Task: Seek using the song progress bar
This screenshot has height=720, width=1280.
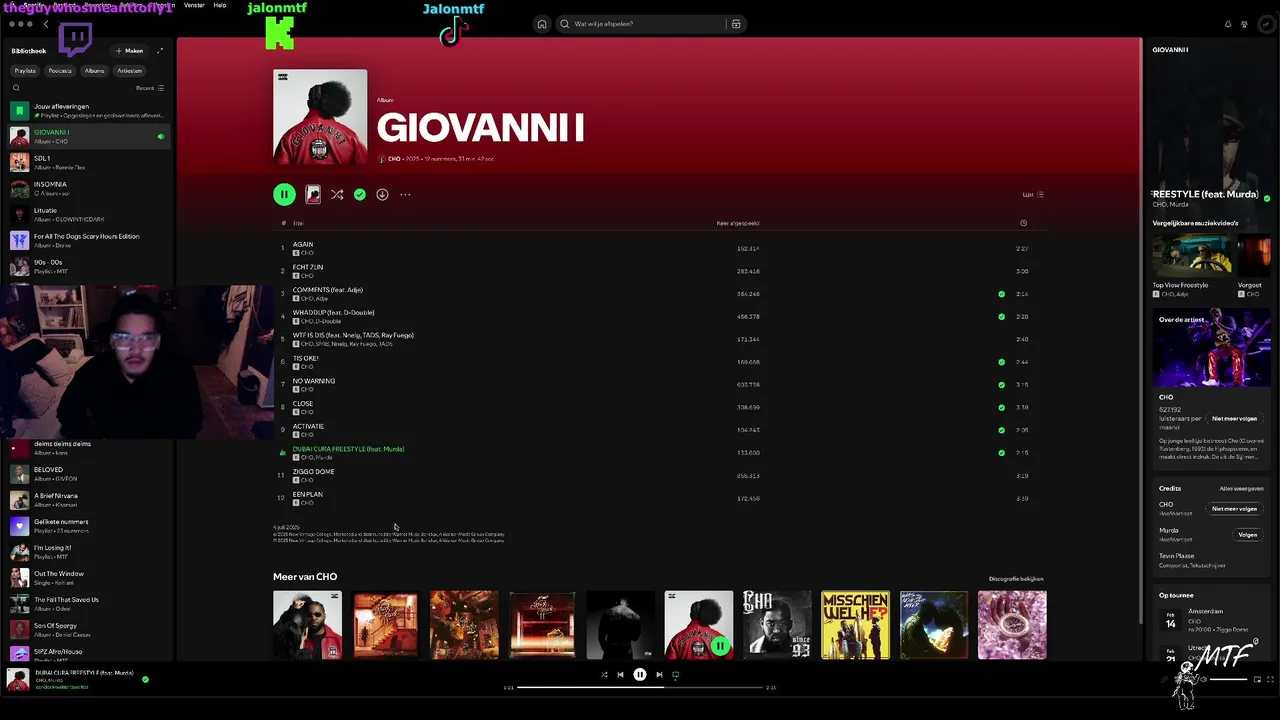Action: pos(640,688)
